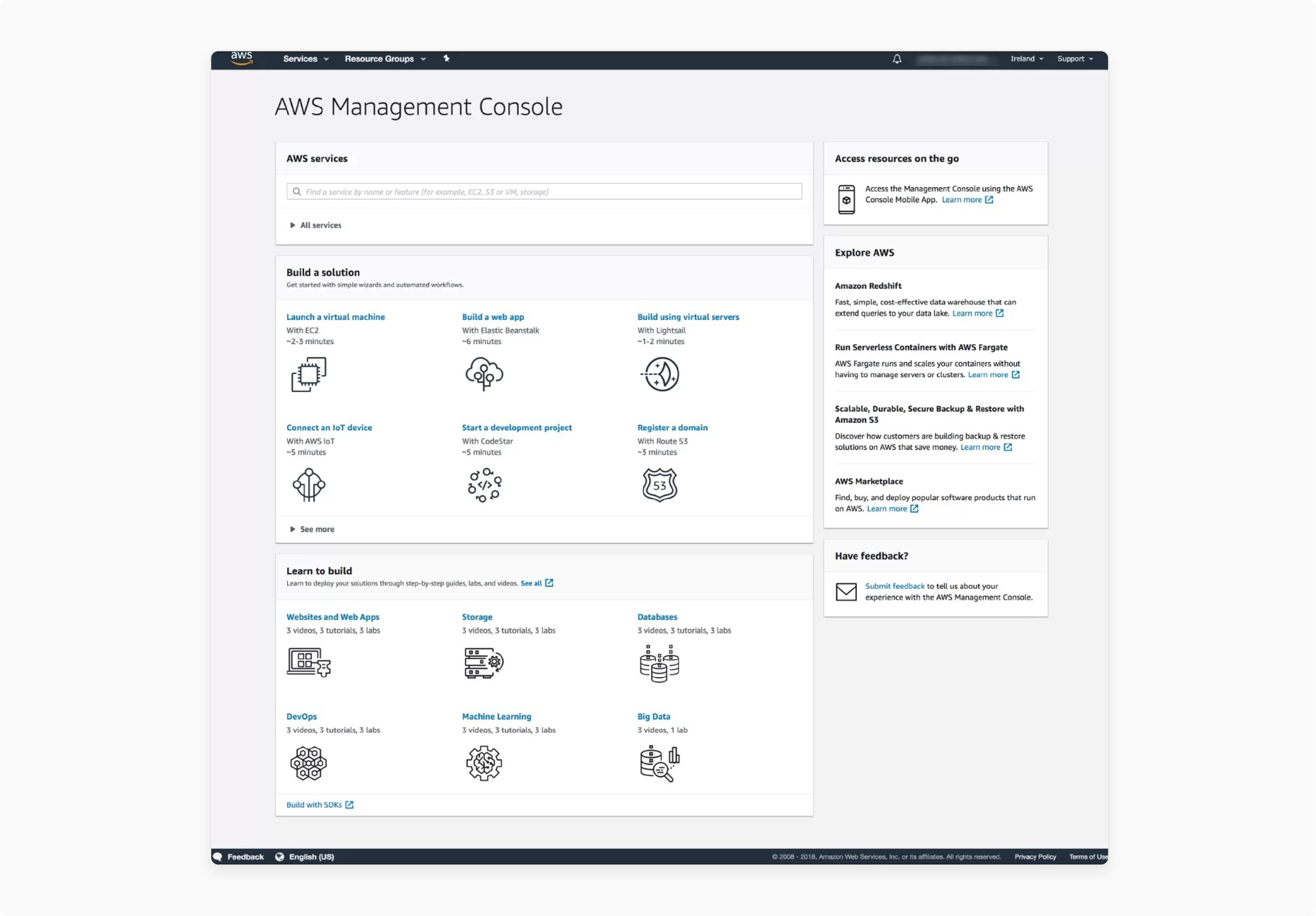Click the AWS logo in the navbar

[x=241, y=58]
